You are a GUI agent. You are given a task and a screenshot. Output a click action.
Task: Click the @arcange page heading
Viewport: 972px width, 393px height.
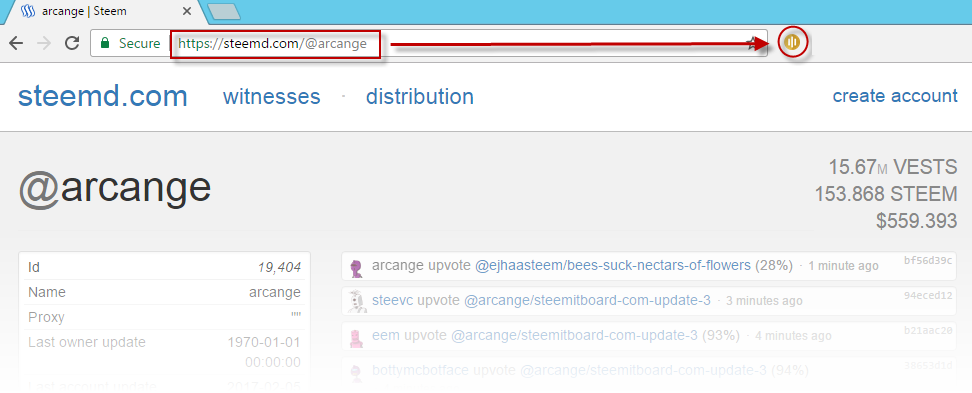[x=115, y=189]
